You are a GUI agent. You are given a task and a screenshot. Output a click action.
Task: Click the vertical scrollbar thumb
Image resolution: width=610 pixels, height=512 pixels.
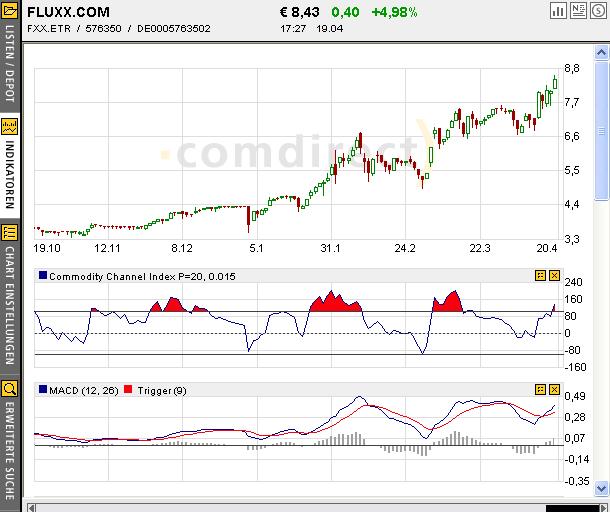[601, 131]
